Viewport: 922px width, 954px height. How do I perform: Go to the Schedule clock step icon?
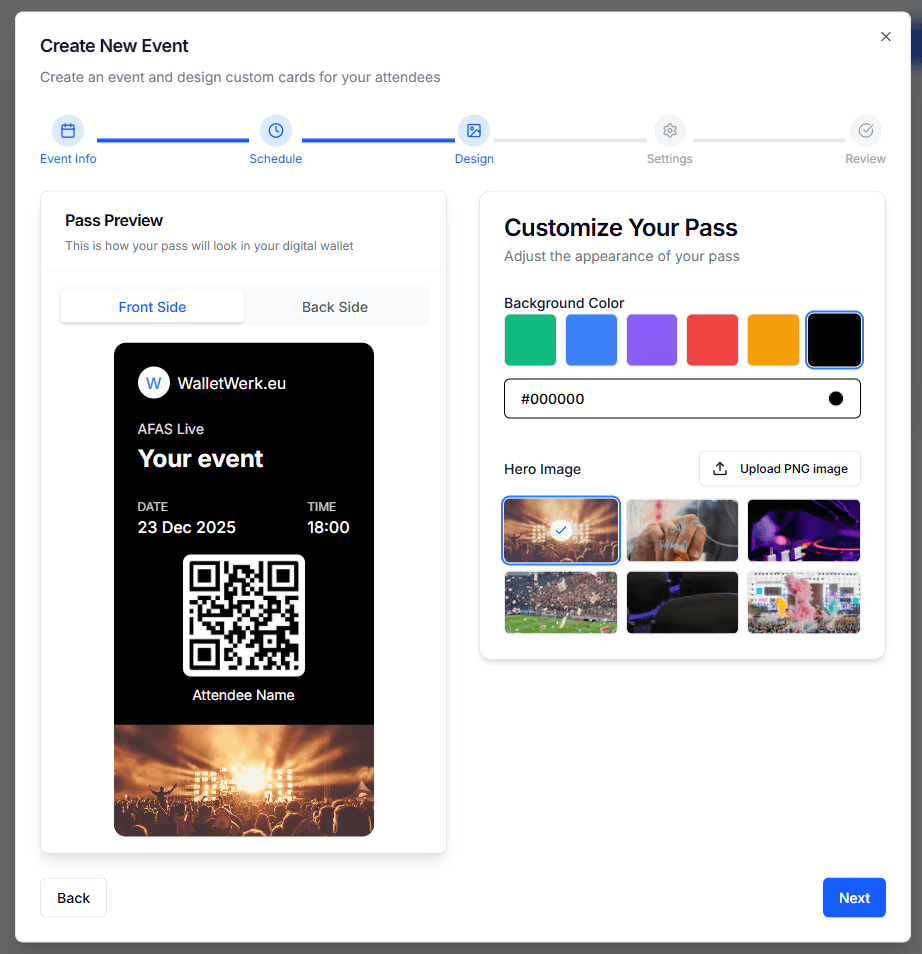(276, 131)
